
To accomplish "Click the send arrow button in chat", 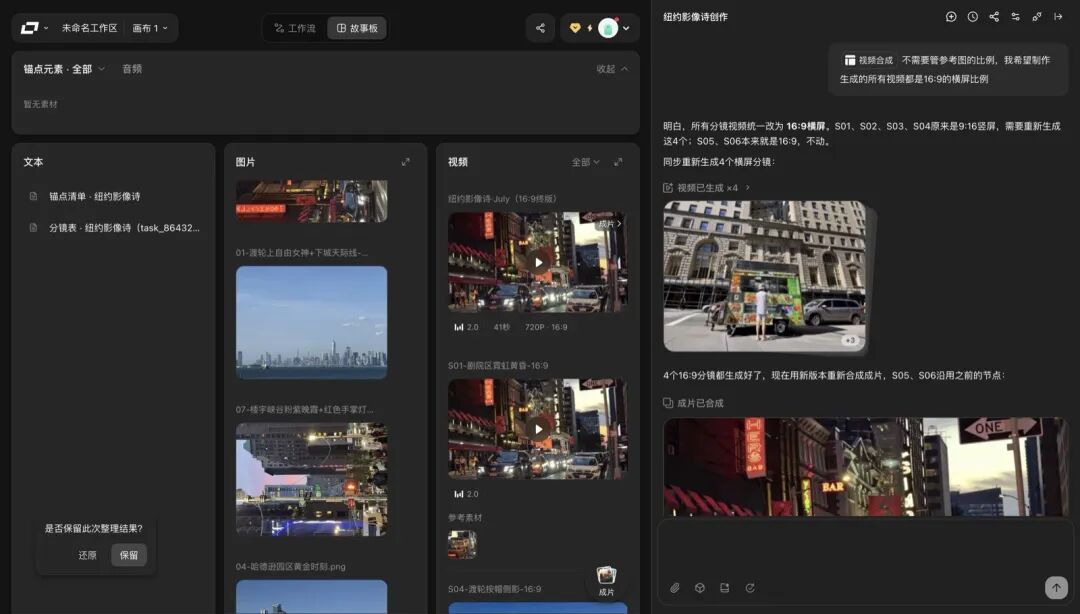I will (1056, 587).
